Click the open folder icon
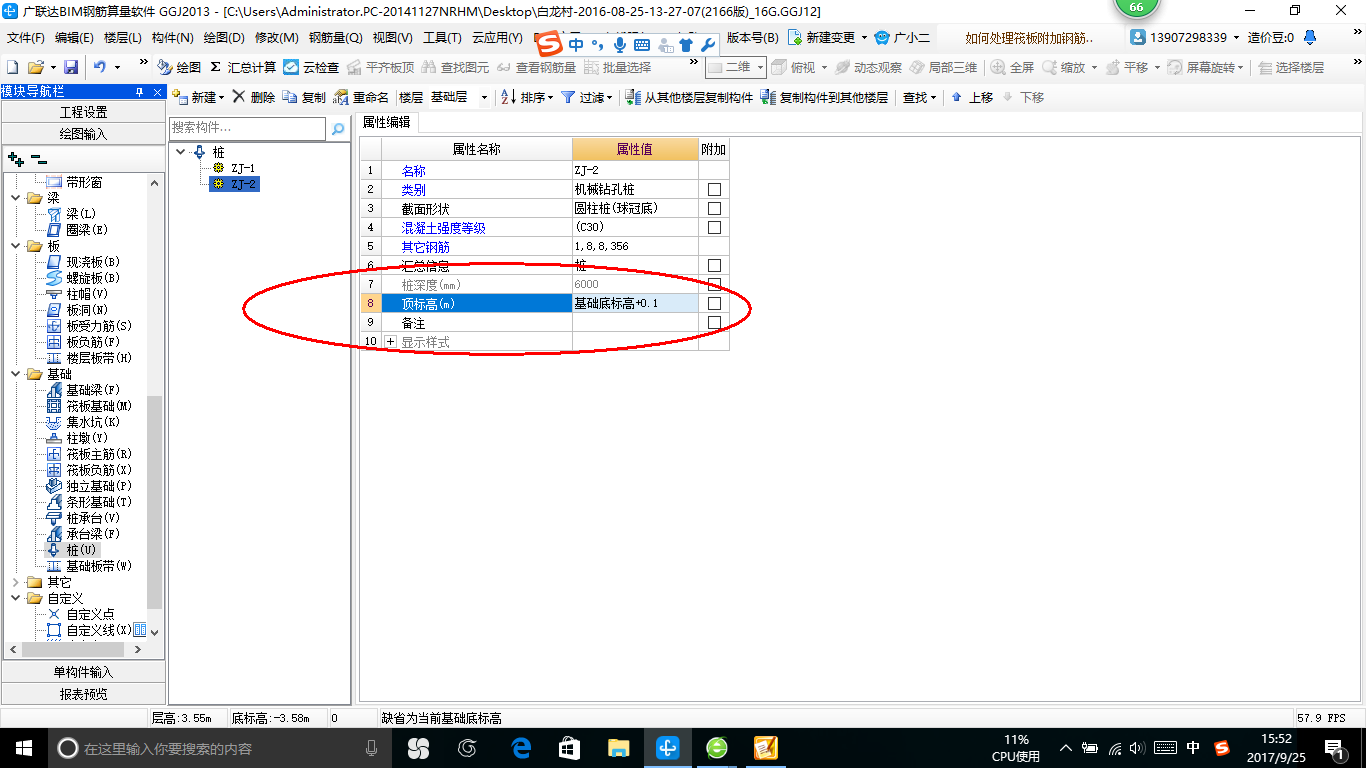This screenshot has width=1366, height=768. tap(35, 67)
